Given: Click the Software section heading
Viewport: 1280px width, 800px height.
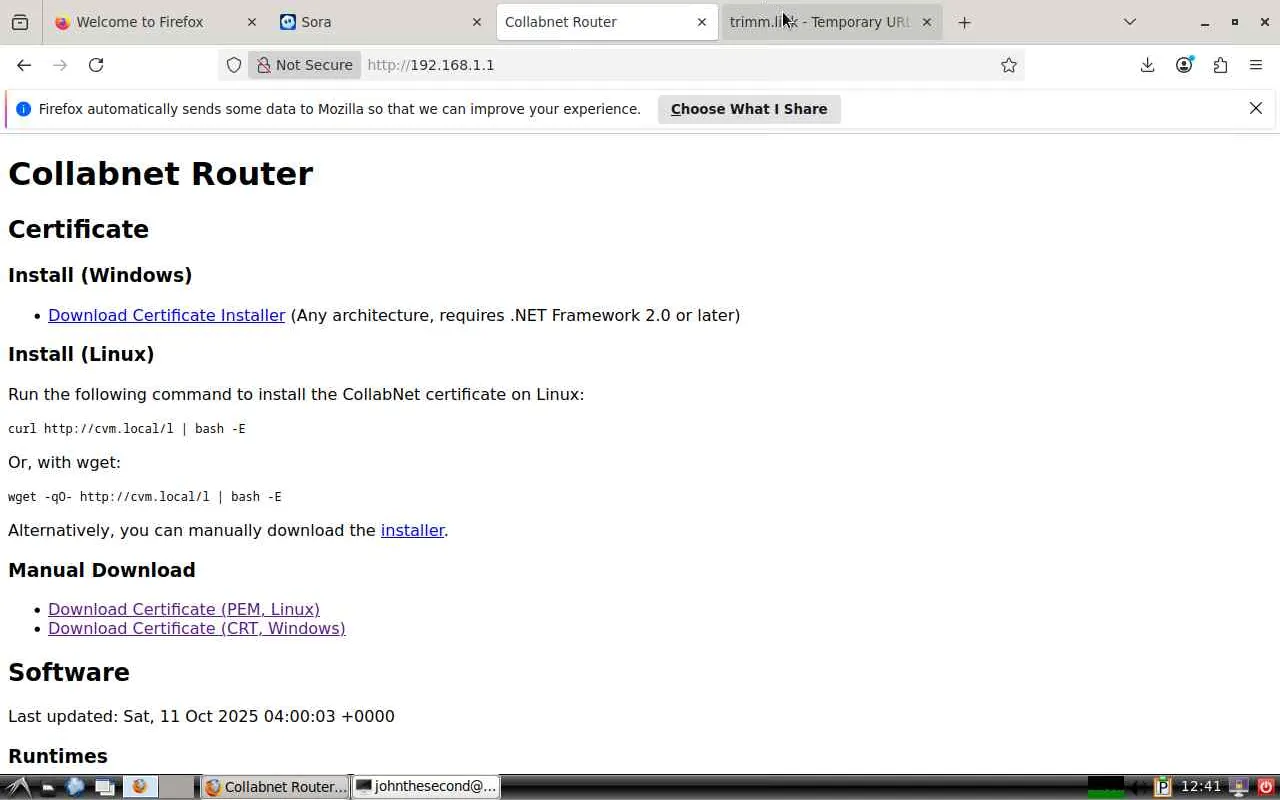Looking at the screenshot, I should (x=69, y=672).
